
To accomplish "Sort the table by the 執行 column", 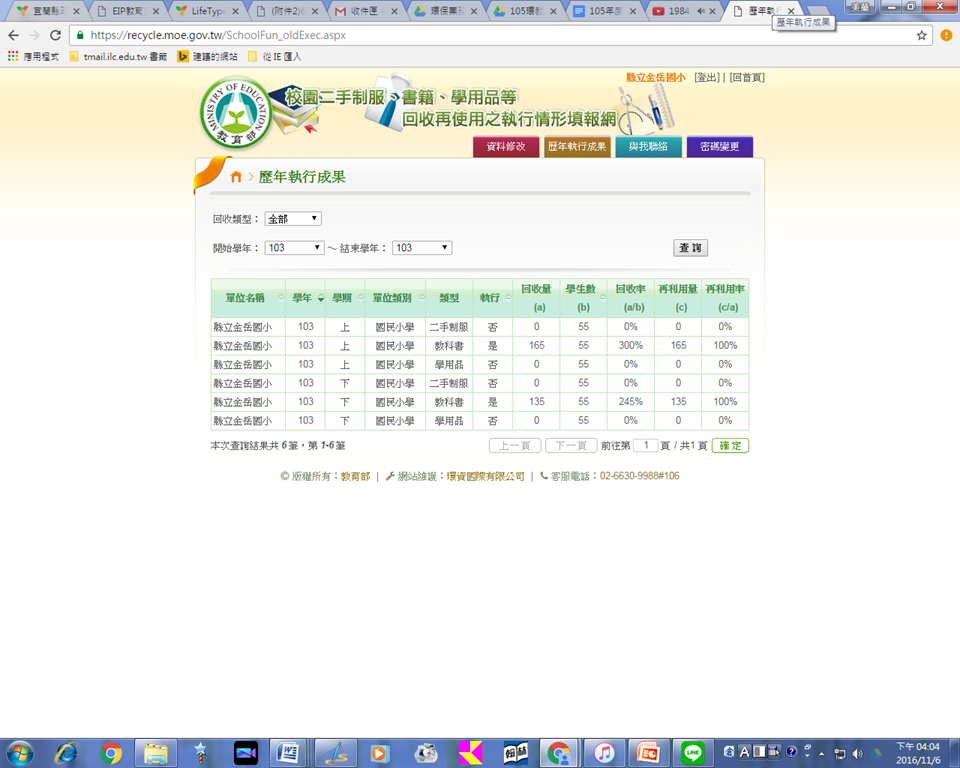I will tap(492, 298).
